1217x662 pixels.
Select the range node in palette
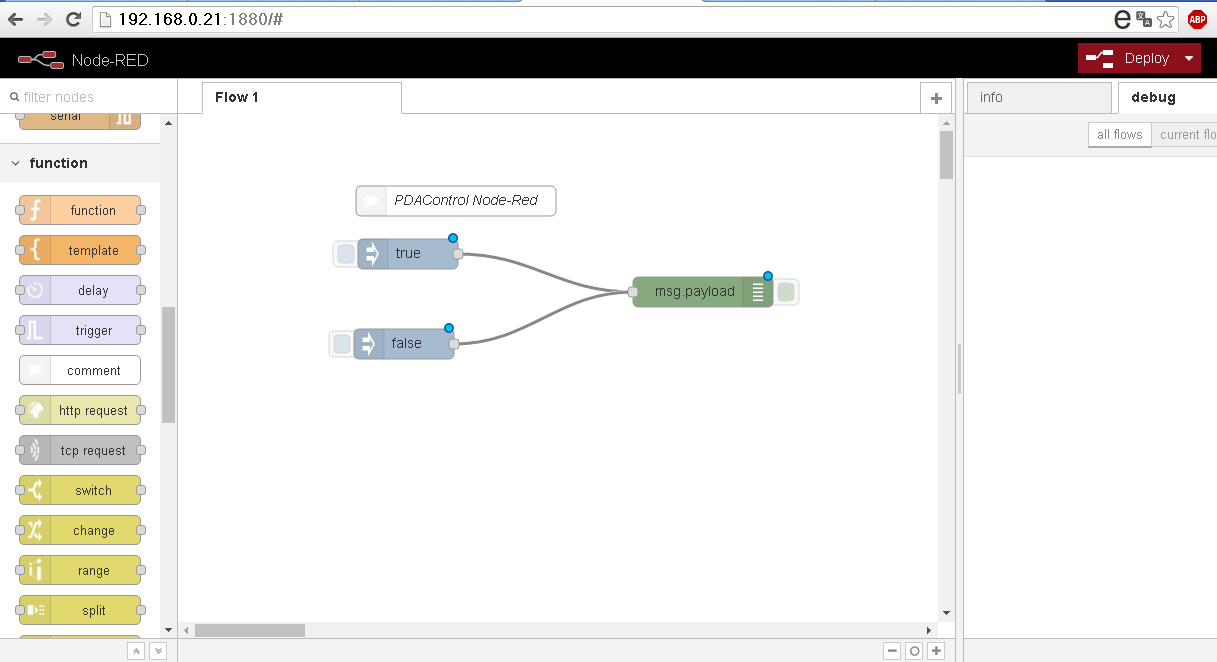(x=80, y=570)
